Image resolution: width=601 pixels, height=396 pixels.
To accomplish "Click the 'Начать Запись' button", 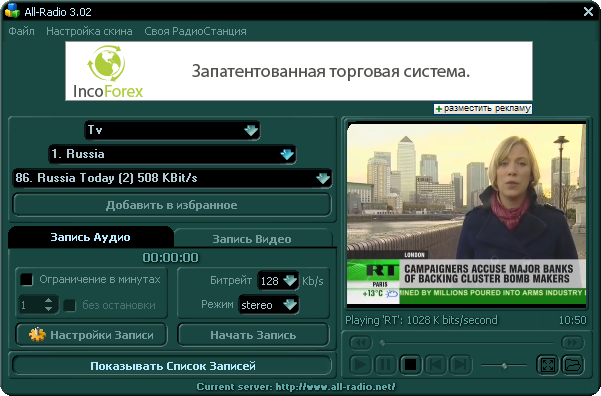I will click(x=253, y=335).
